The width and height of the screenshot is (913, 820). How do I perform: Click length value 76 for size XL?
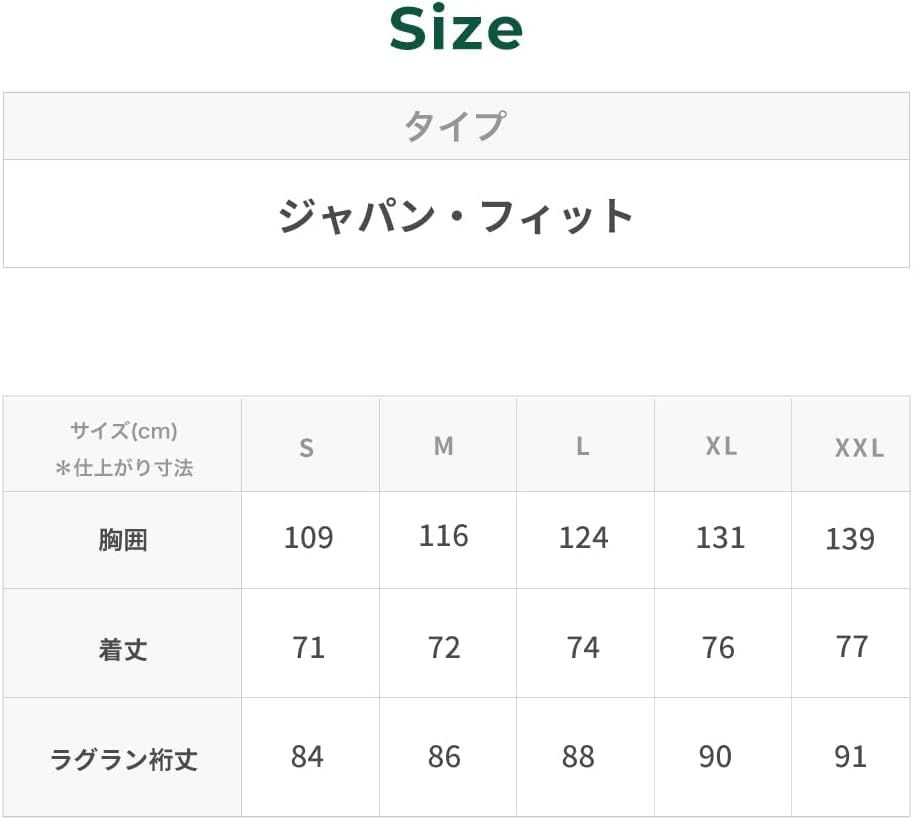[718, 647]
